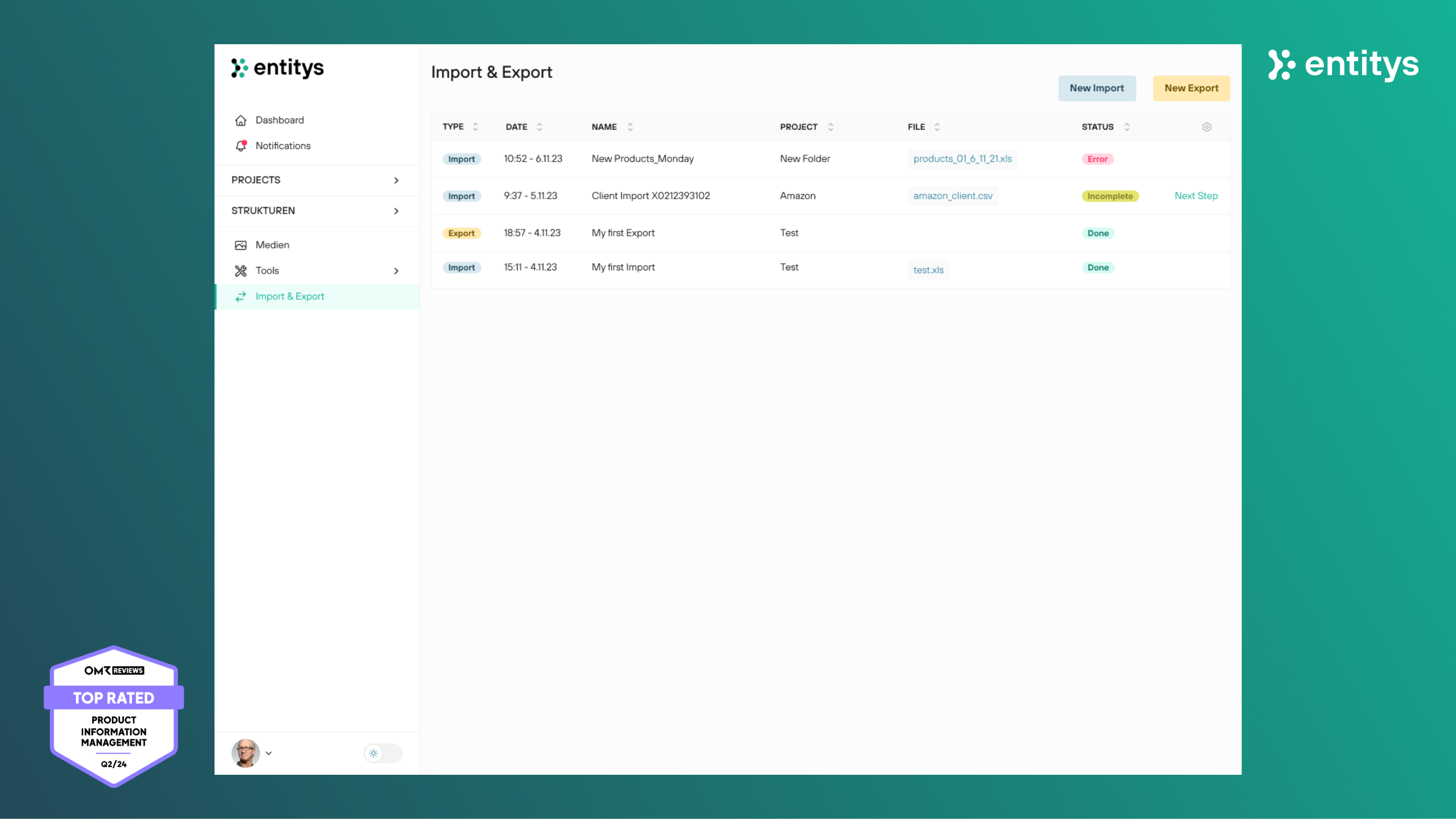This screenshot has height=819, width=1456.
Task: Click the Tools wrench icon
Action: (x=241, y=271)
